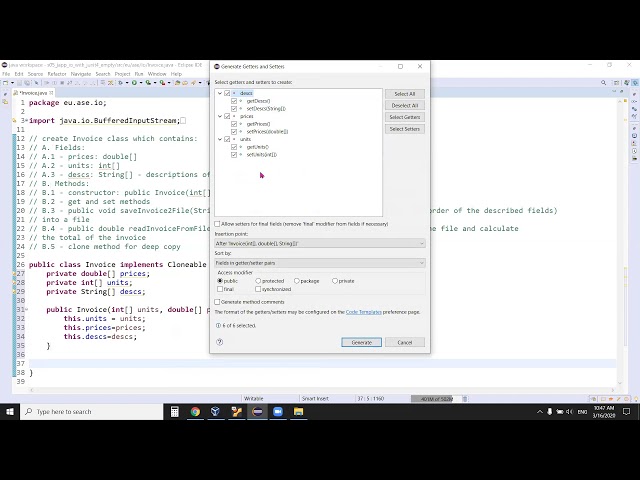Open Zoom from the taskbar

(278, 412)
